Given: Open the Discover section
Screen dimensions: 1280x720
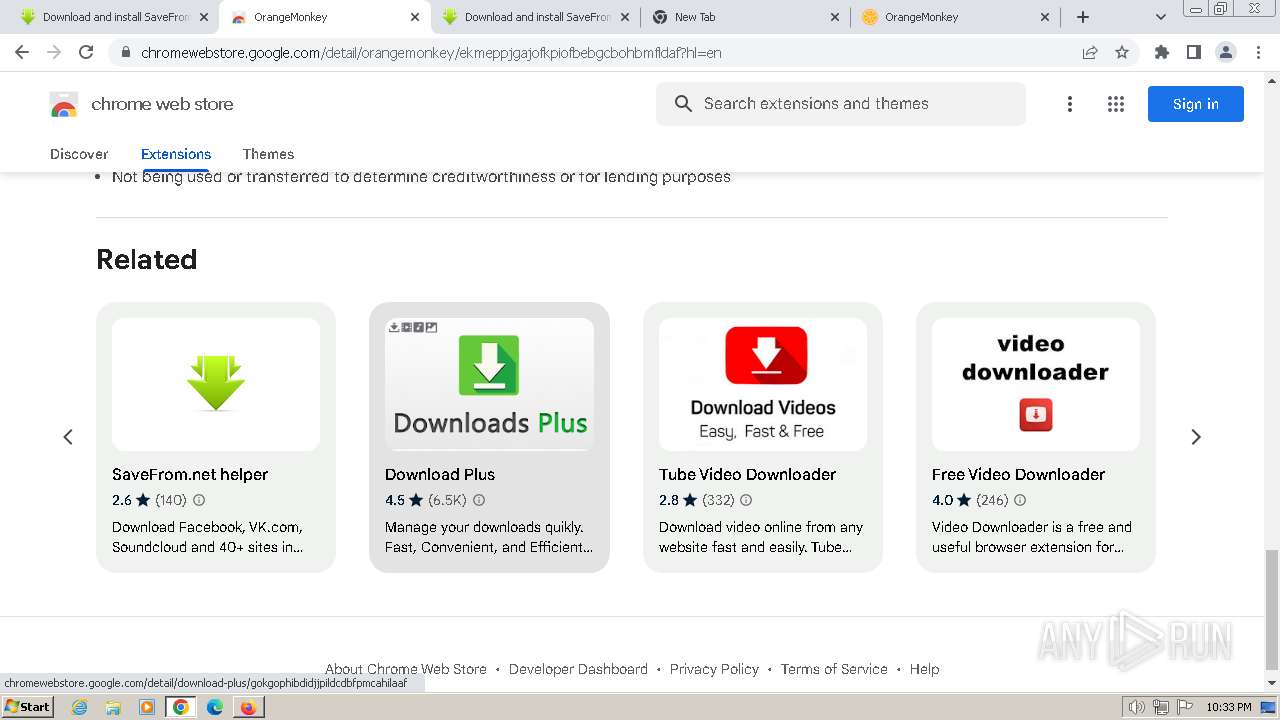Looking at the screenshot, I should point(79,154).
